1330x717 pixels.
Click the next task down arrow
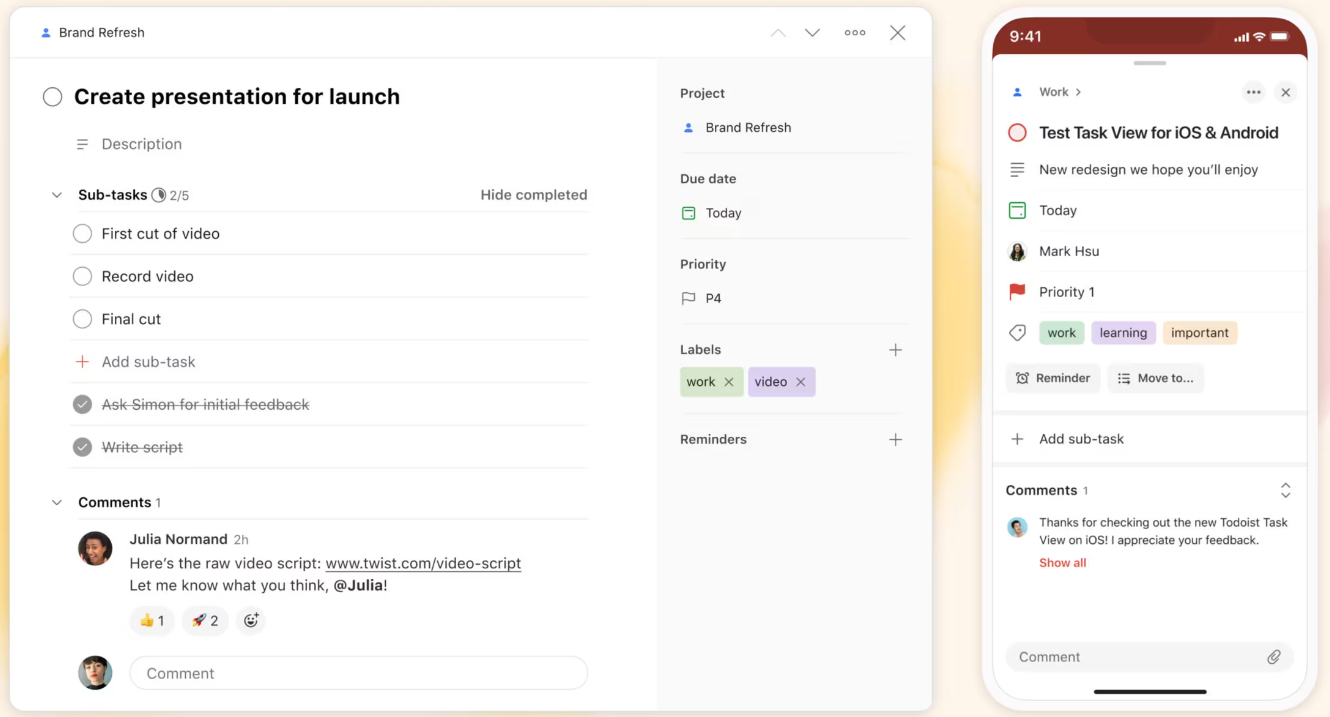812,32
